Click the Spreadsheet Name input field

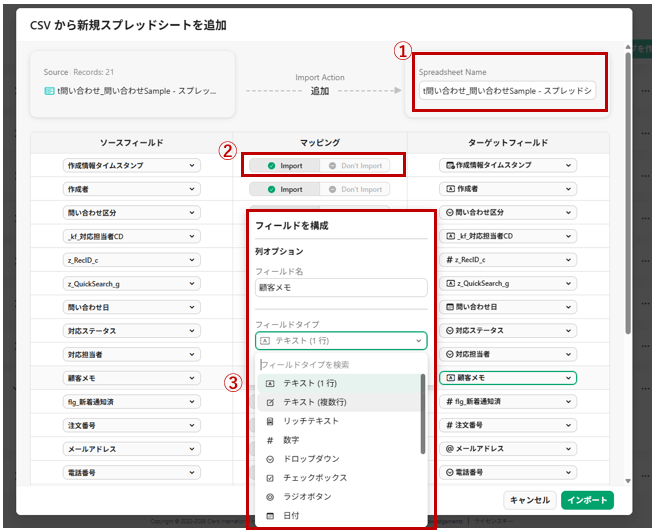point(507,91)
